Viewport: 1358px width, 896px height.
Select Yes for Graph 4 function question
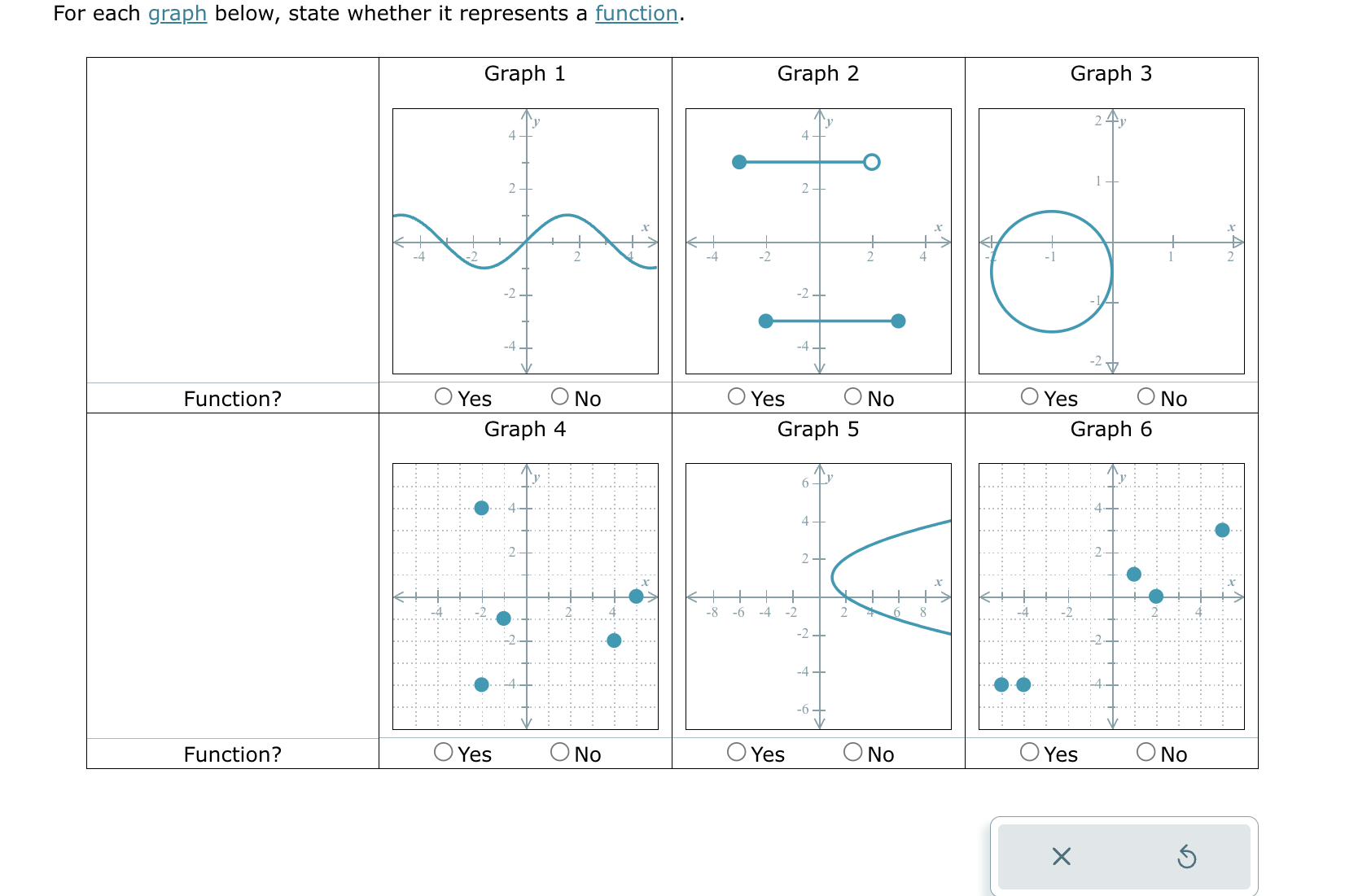443,753
